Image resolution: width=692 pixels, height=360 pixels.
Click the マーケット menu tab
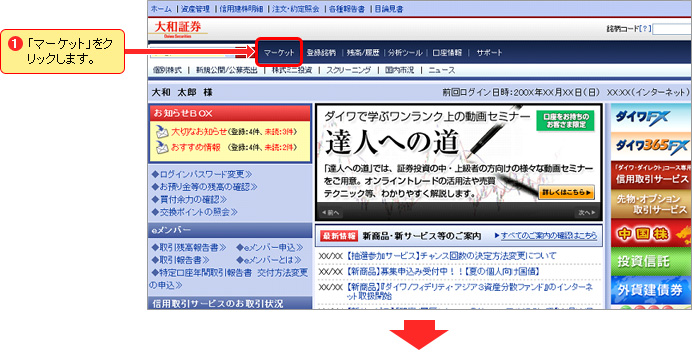pyautogui.click(x=279, y=52)
